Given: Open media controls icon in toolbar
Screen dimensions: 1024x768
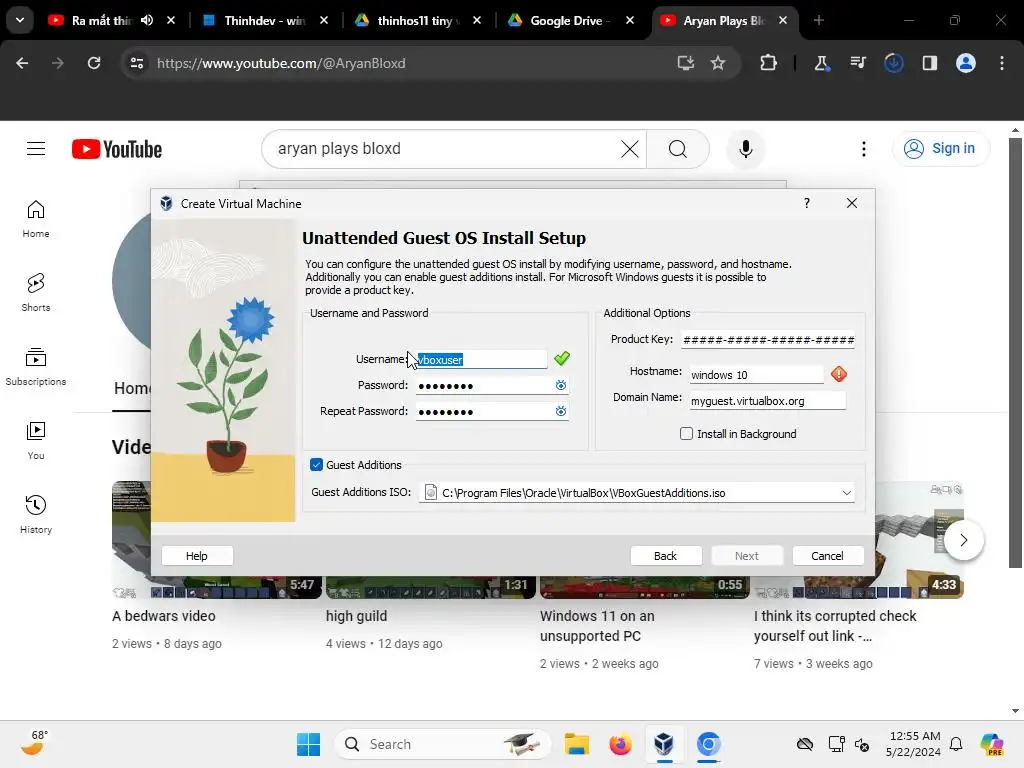Looking at the screenshot, I should tap(857, 63).
